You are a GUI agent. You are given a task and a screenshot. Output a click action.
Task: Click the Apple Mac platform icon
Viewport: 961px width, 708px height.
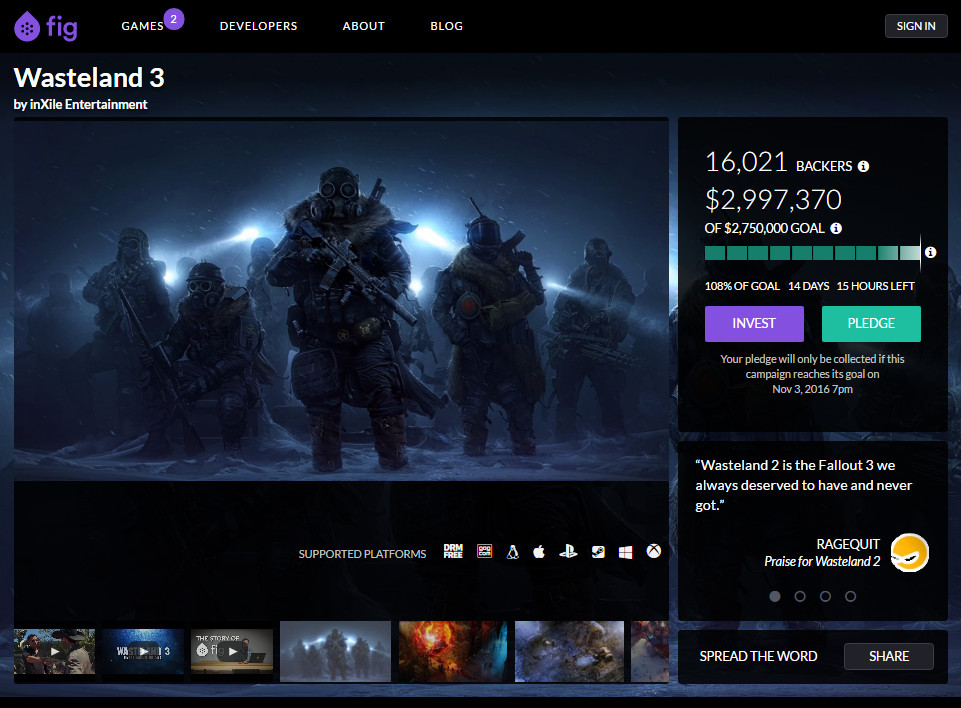click(539, 552)
